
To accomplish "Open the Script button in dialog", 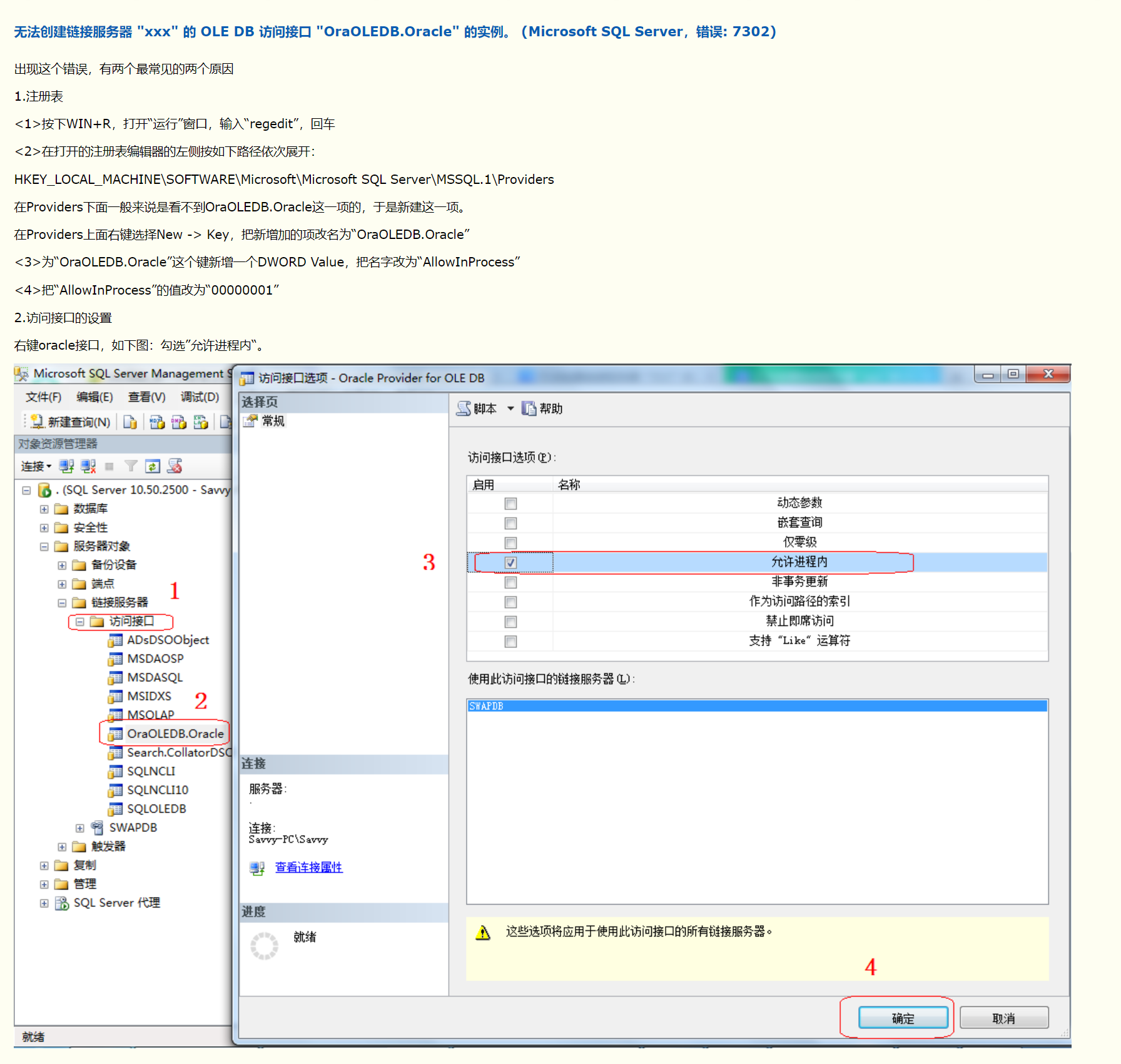I will tap(477, 408).
